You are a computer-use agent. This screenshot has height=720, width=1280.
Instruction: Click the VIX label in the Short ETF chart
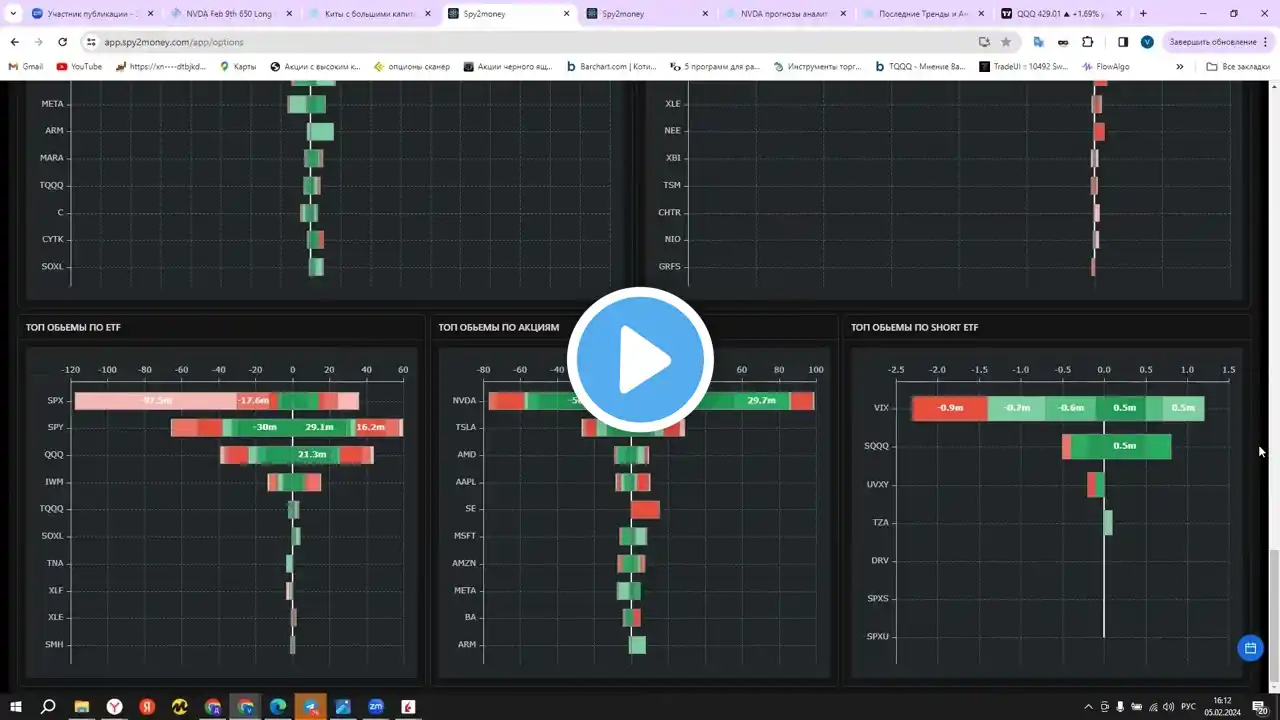coord(881,408)
